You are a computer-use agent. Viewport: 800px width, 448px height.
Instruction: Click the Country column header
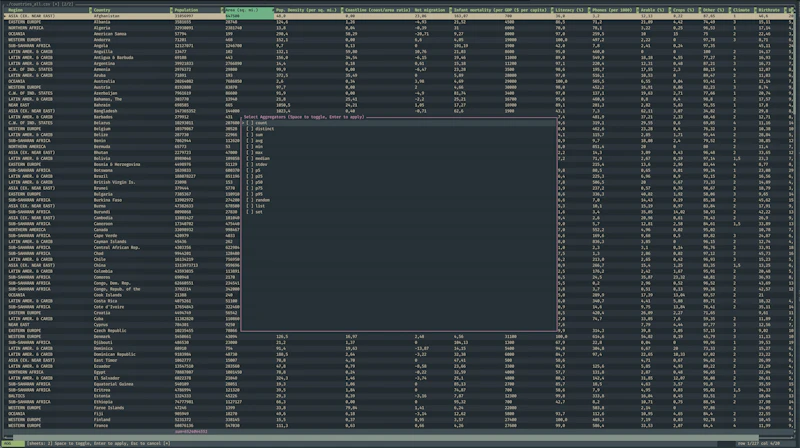point(102,10)
